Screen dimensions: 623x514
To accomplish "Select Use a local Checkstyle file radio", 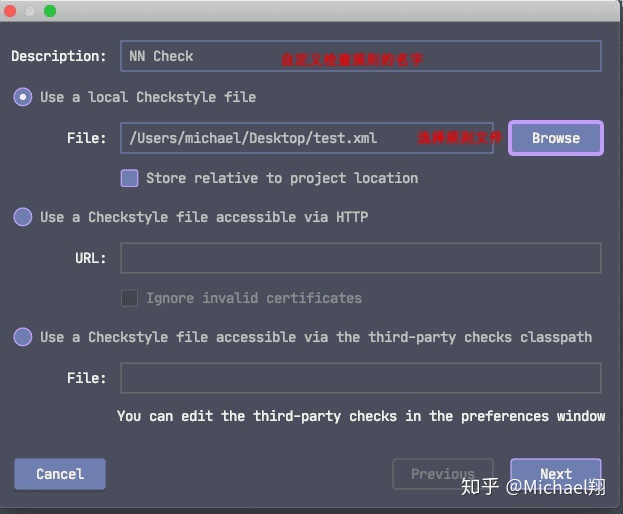I will click(23, 97).
